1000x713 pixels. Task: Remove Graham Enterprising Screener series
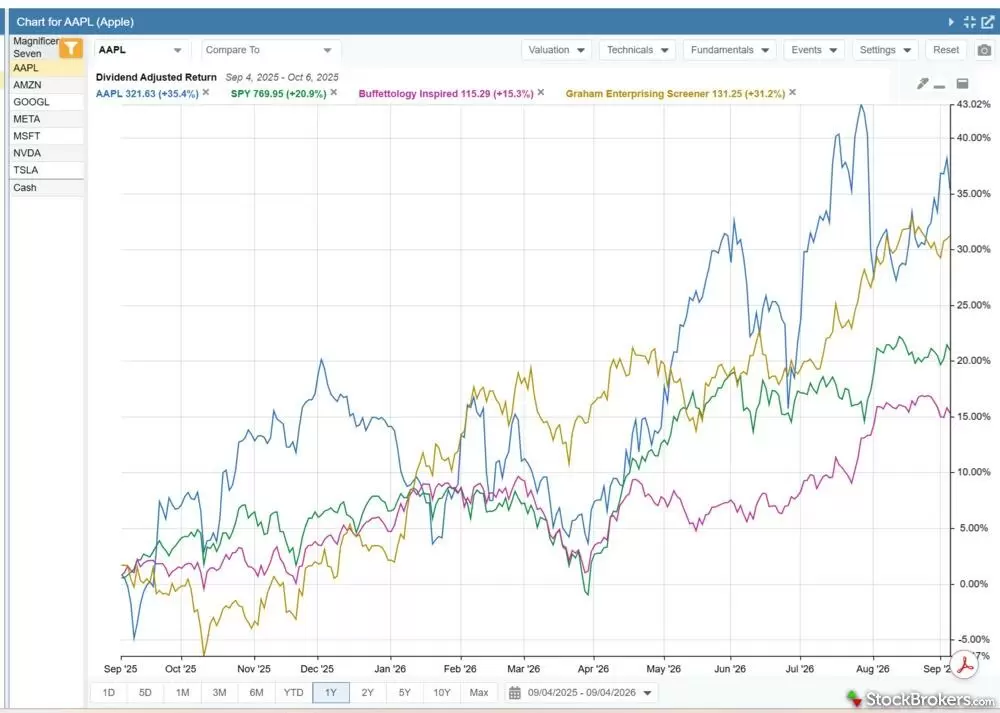tap(793, 92)
